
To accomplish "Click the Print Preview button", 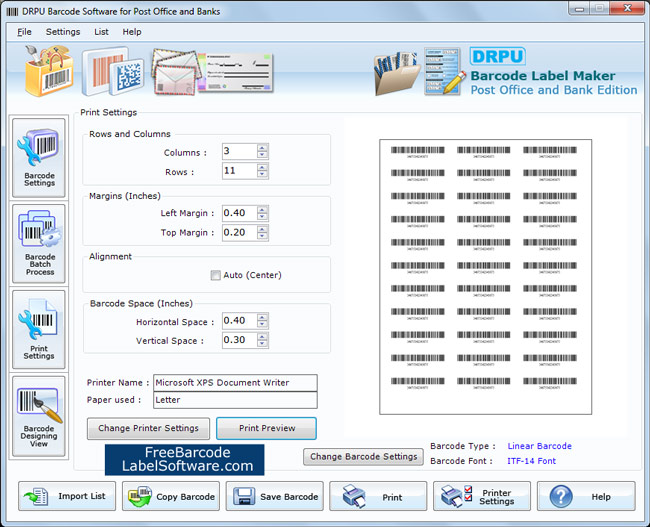I will 267,428.
